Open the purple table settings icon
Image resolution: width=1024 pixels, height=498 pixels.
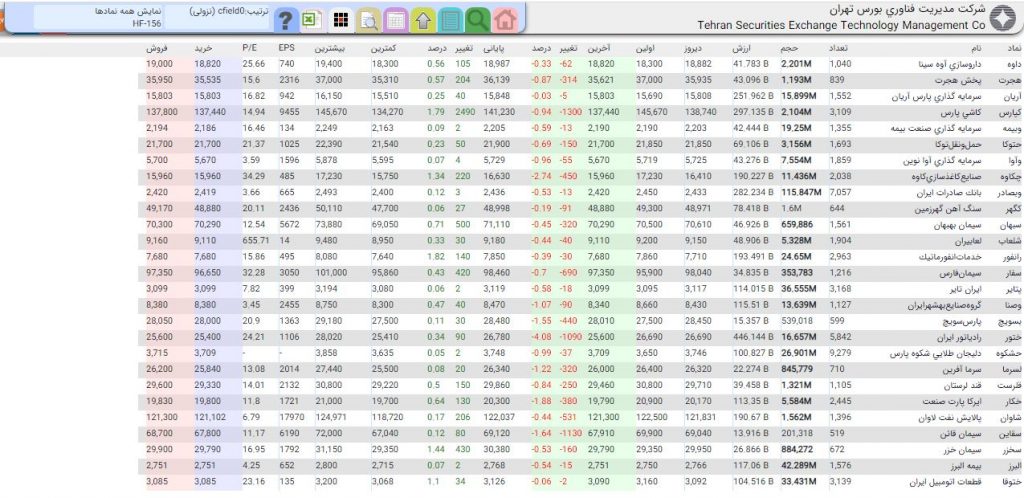point(396,20)
